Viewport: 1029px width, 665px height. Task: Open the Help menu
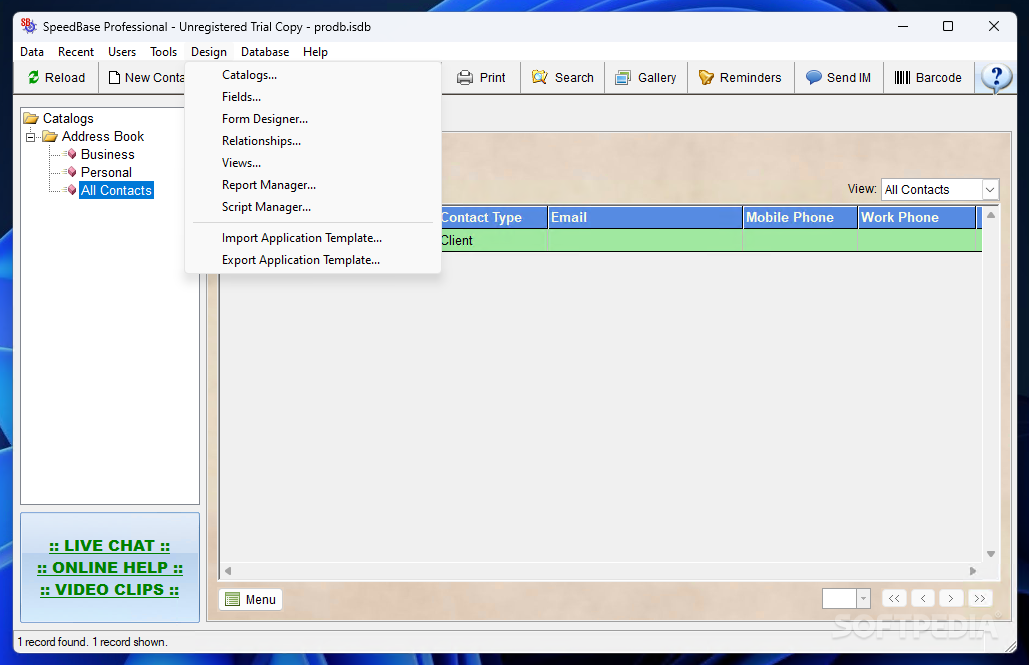tap(315, 52)
